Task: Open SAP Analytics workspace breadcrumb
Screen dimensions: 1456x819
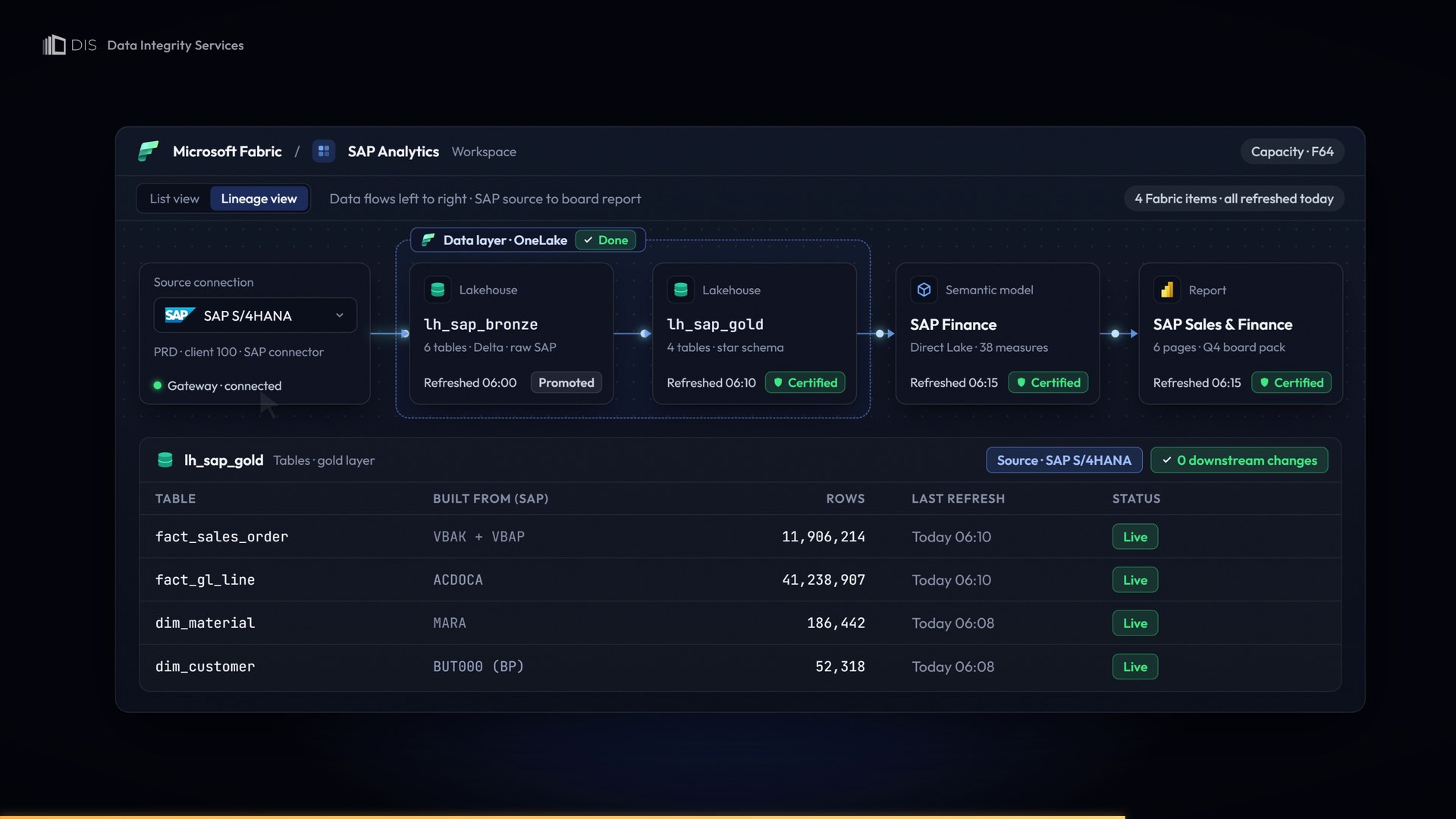Action: [393, 151]
